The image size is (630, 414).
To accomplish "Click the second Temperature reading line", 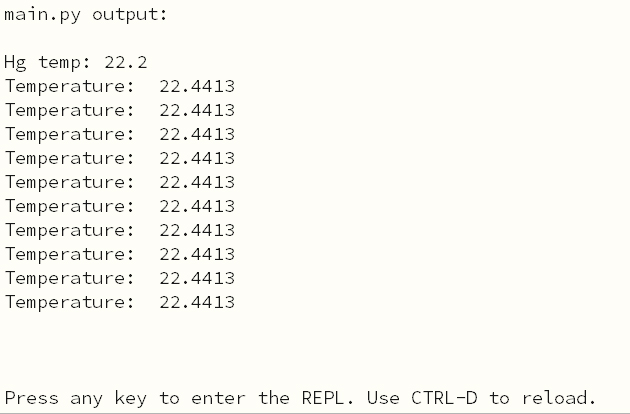I will tap(120, 111).
